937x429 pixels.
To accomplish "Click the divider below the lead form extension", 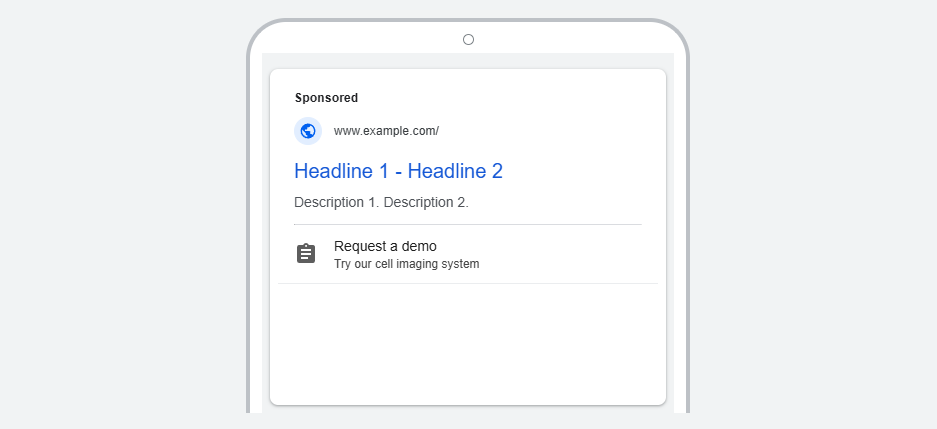I will pyautogui.click(x=468, y=284).
